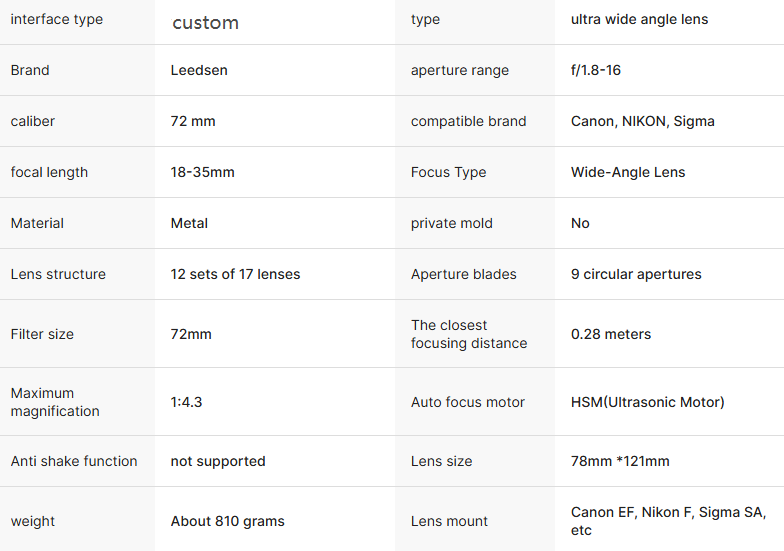Click the 'Canon, NIKON, Sigma' compatible brand cell
The height and width of the screenshot is (551, 784).
(642, 121)
